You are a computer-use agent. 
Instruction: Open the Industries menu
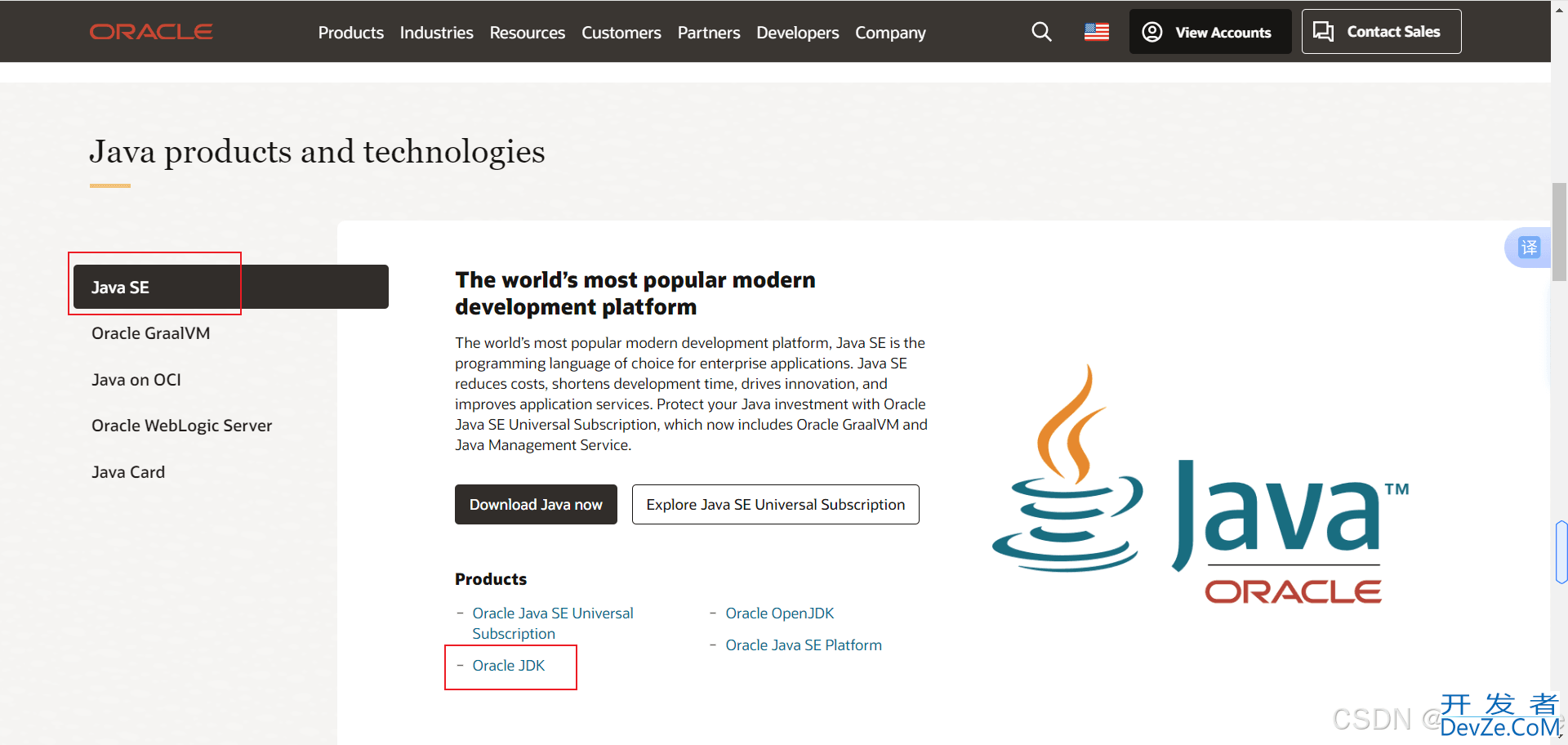click(436, 33)
